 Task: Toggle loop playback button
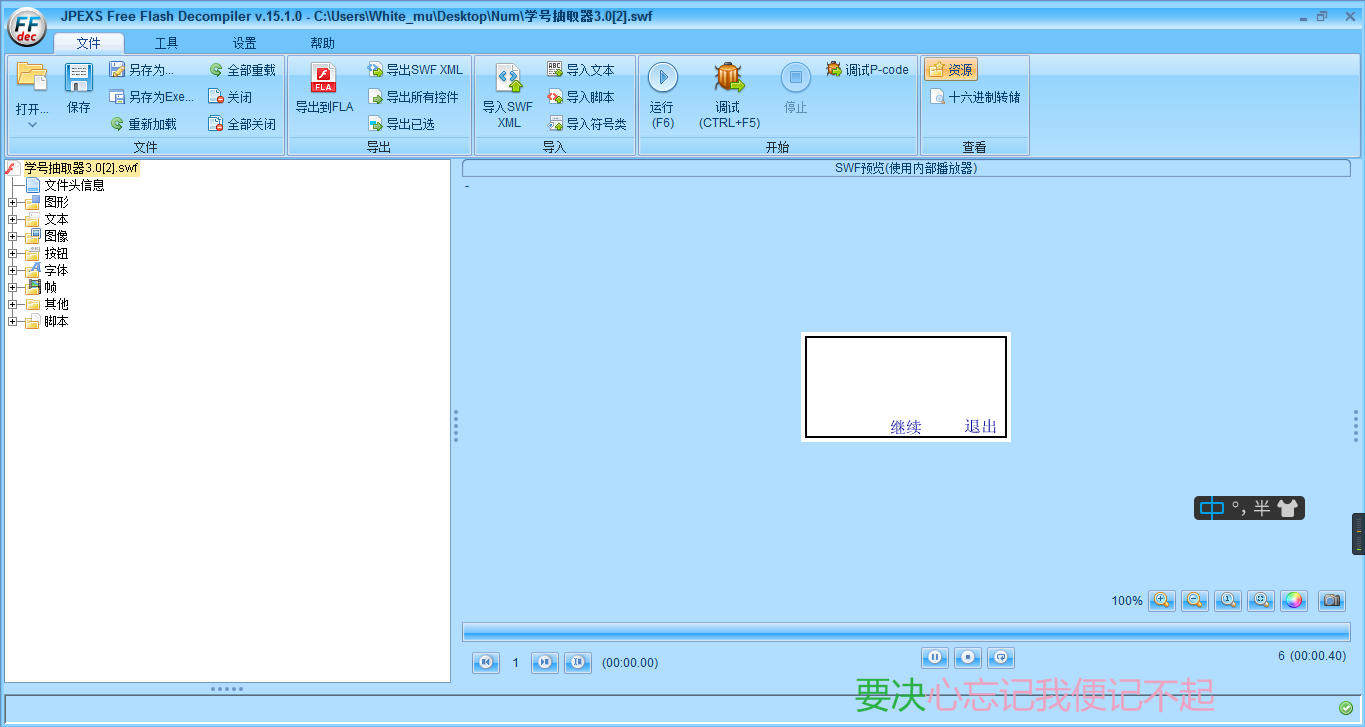click(x=1001, y=657)
